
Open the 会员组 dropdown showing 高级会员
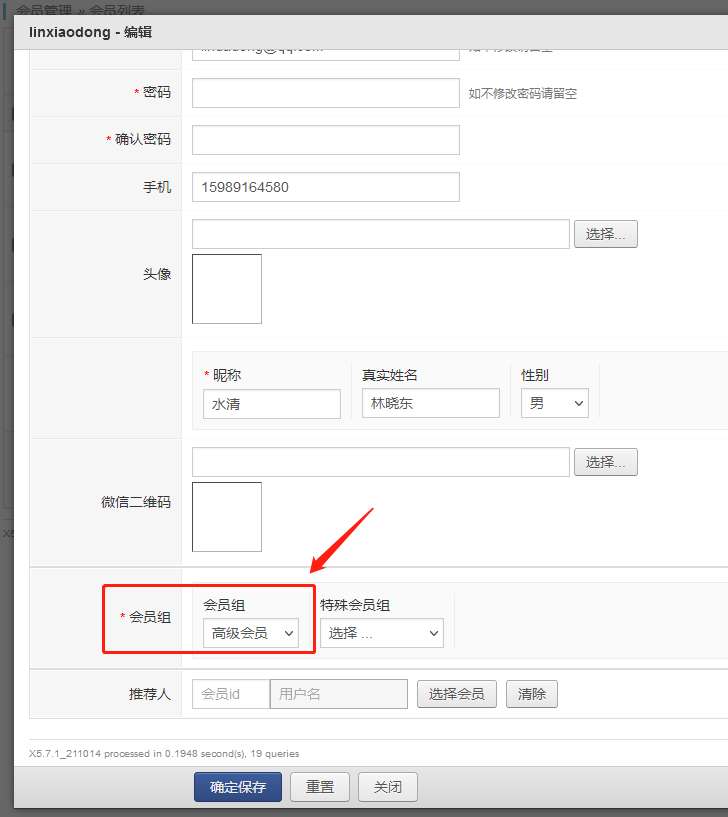point(250,633)
